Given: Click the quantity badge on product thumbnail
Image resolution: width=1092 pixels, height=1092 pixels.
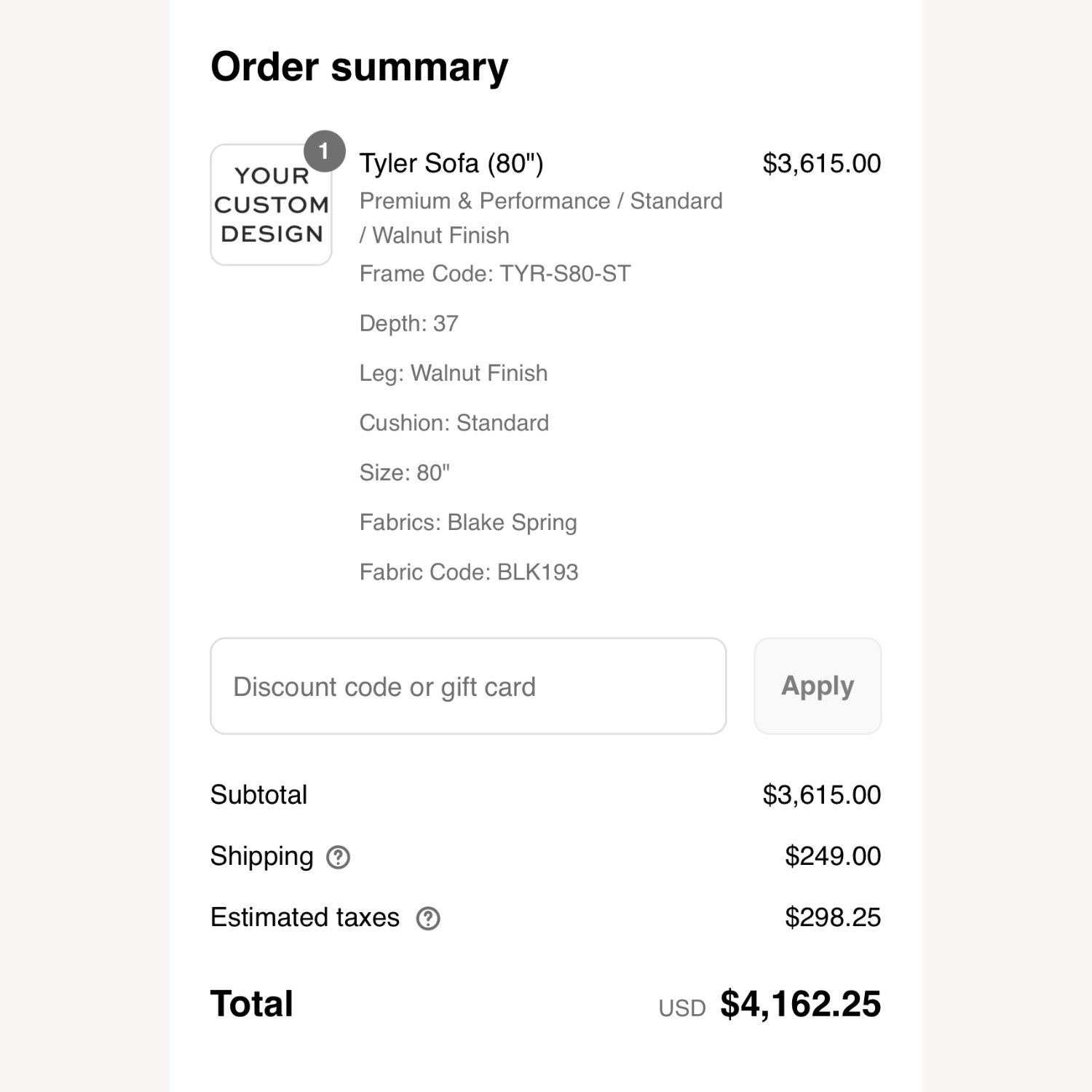Looking at the screenshot, I should (324, 151).
